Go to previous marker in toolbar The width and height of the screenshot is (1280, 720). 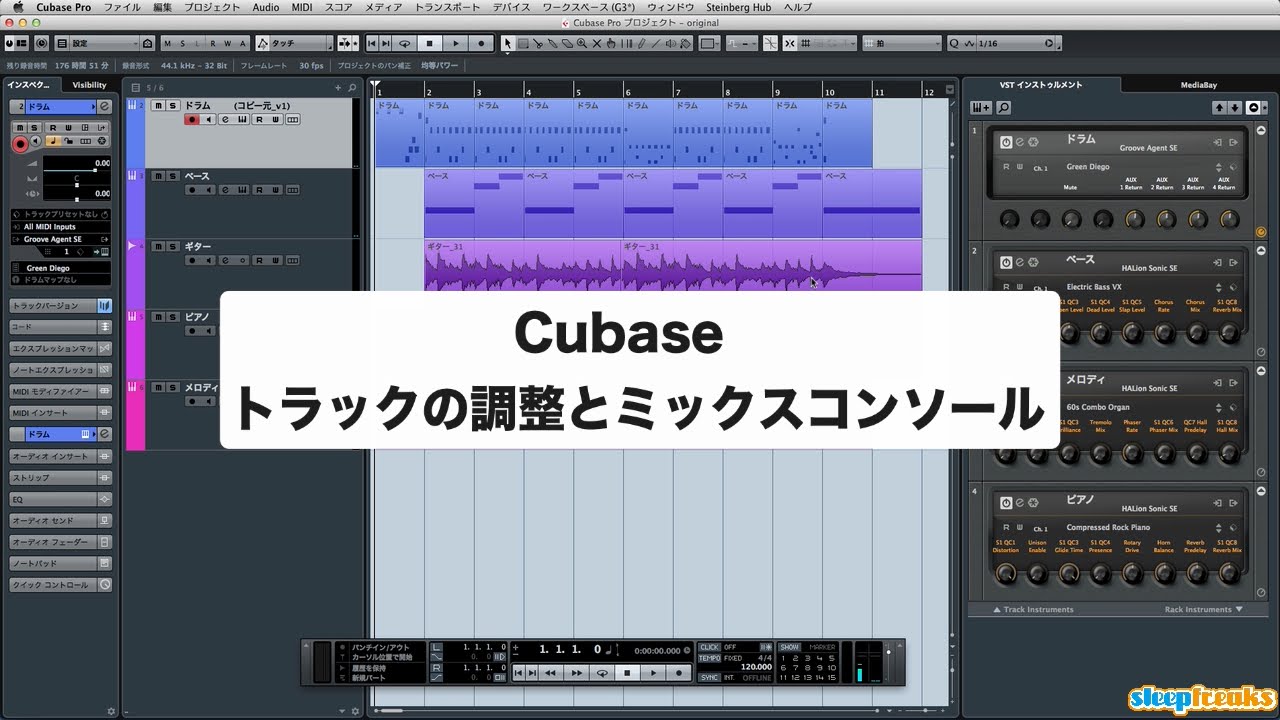coord(372,43)
